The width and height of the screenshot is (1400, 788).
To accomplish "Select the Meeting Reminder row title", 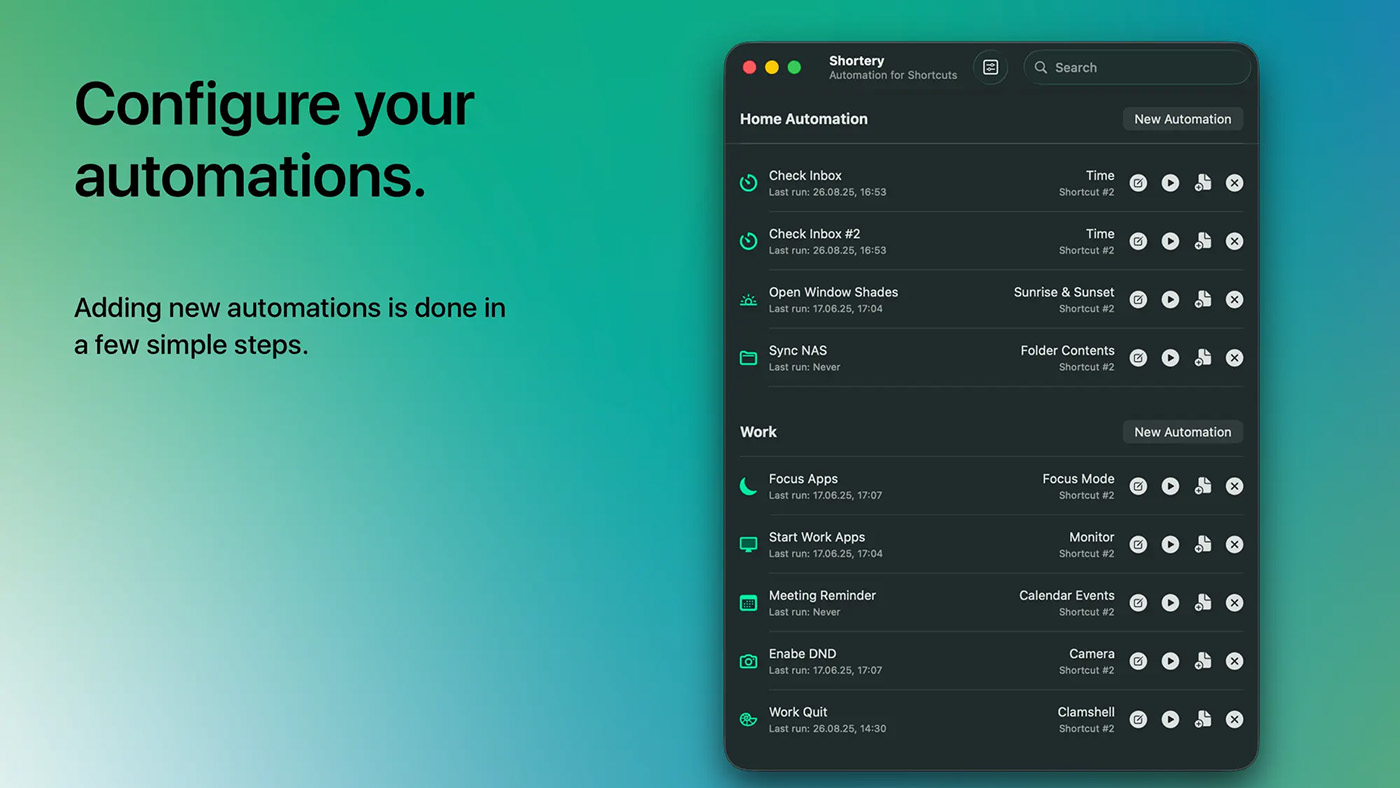I will (x=822, y=595).
